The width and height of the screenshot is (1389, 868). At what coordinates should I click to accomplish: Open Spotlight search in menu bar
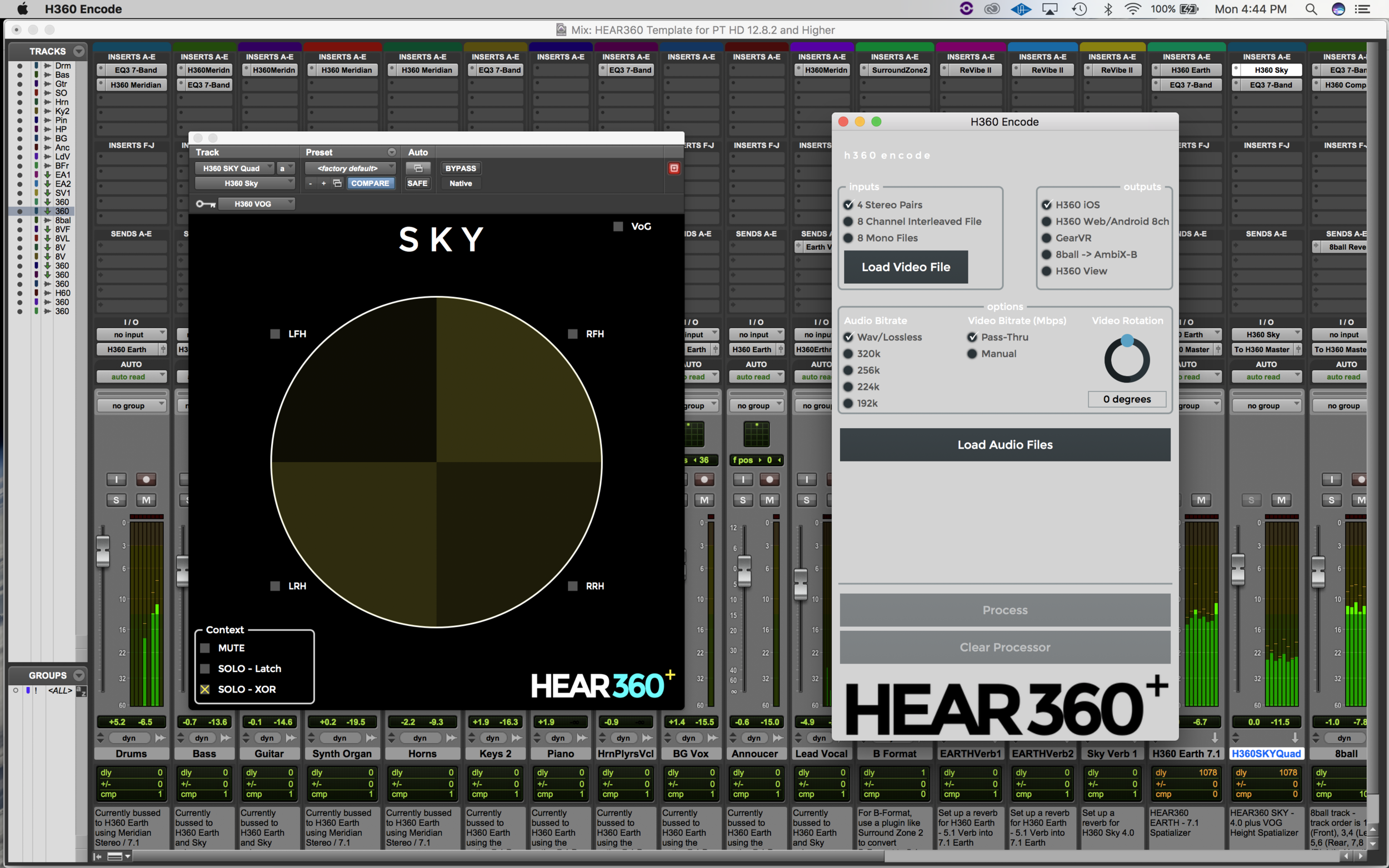coord(1311,9)
